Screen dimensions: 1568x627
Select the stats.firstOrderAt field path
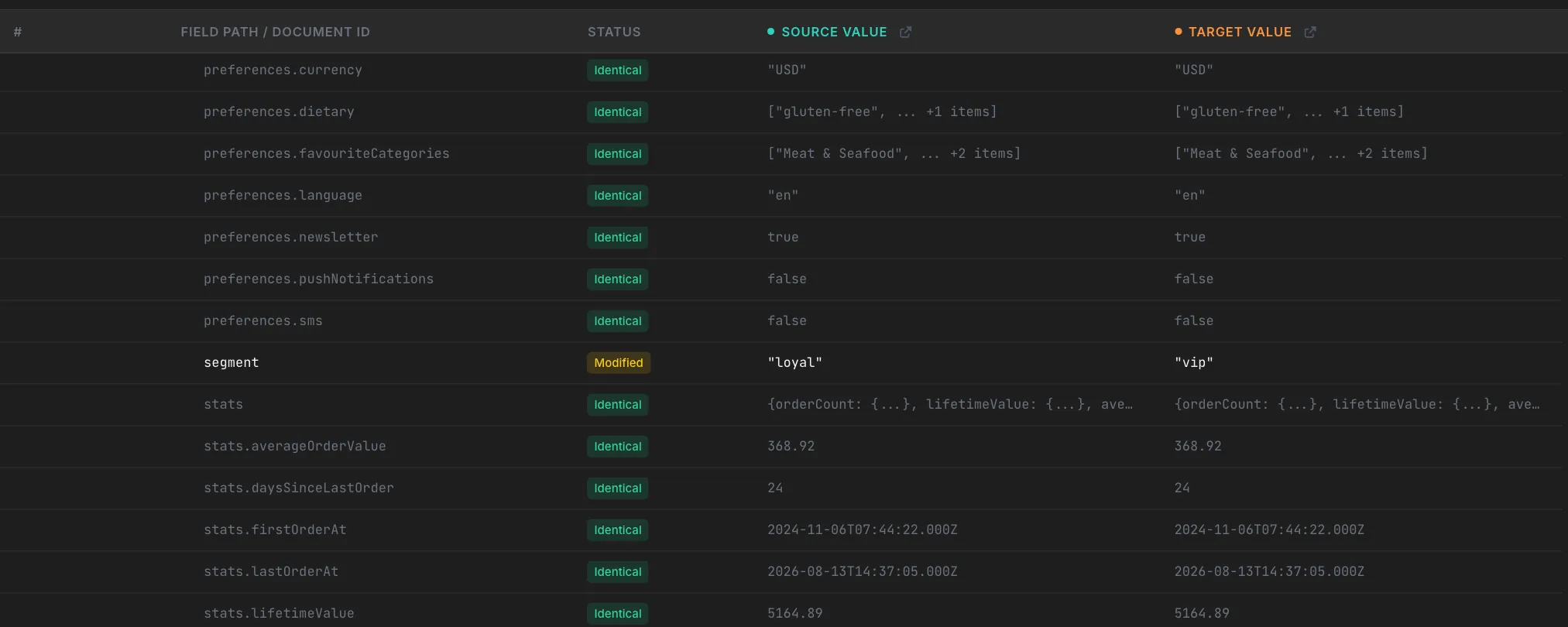coord(275,529)
